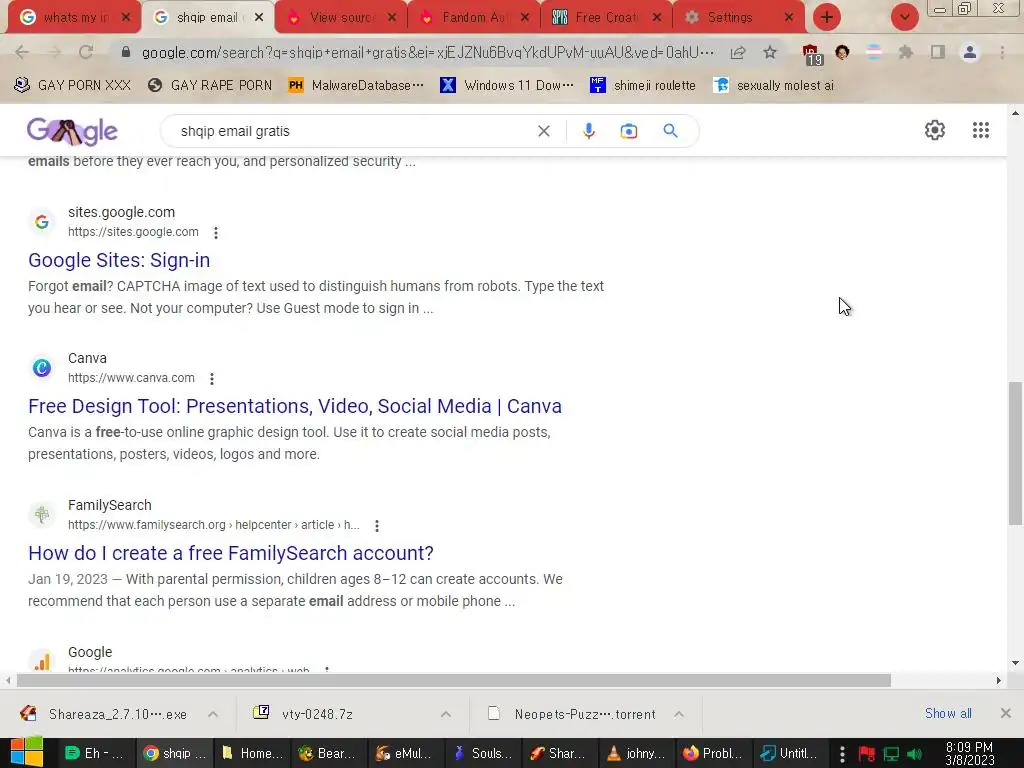1024x768 pixels.
Task: Open more options for Canva result
Action: point(212,379)
